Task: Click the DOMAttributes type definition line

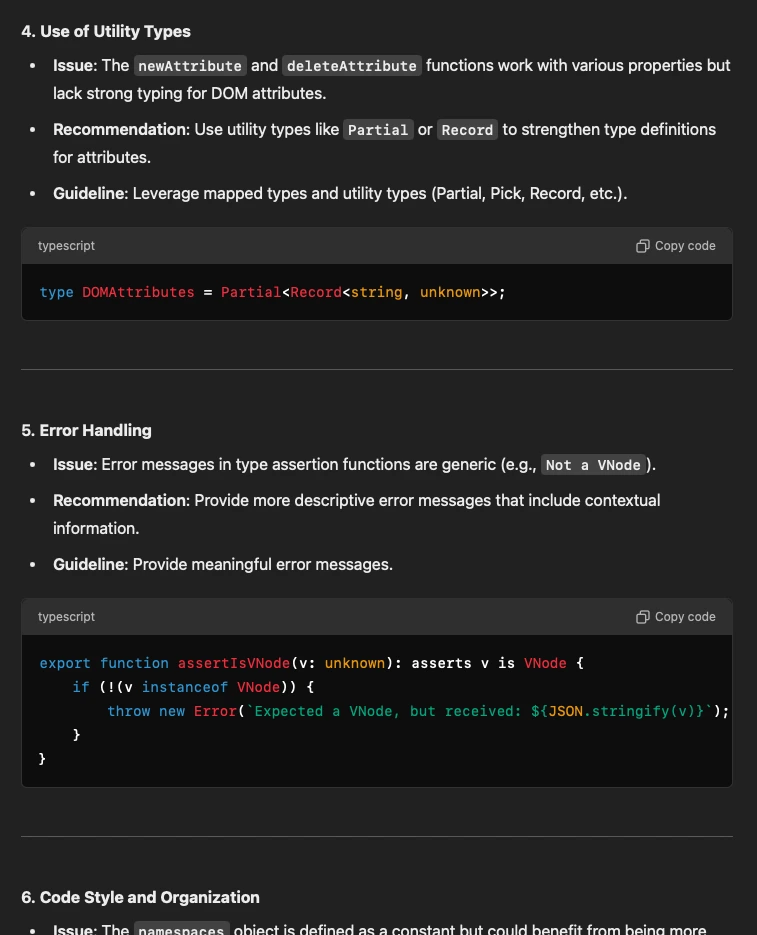Action: pyautogui.click(x=270, y=292)
